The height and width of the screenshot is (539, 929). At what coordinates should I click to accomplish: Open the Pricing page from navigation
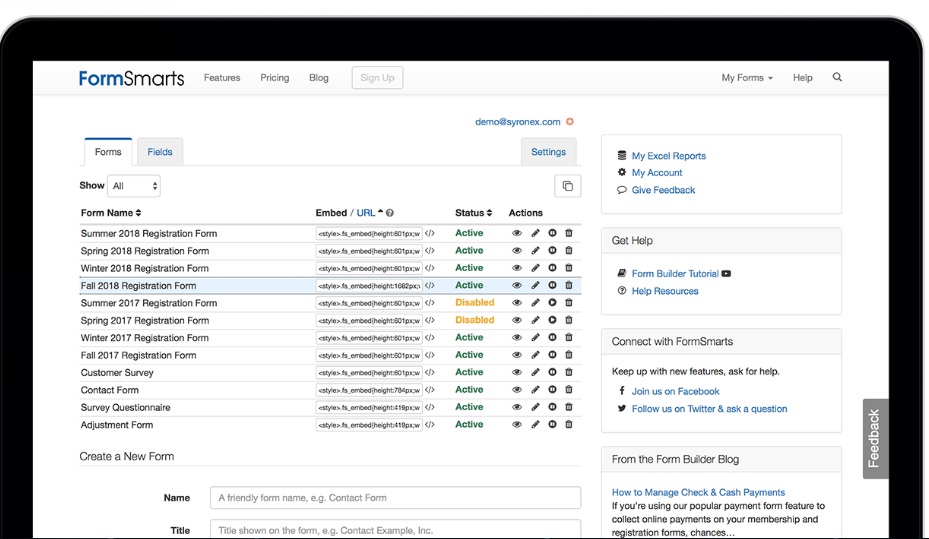[275, 78]
